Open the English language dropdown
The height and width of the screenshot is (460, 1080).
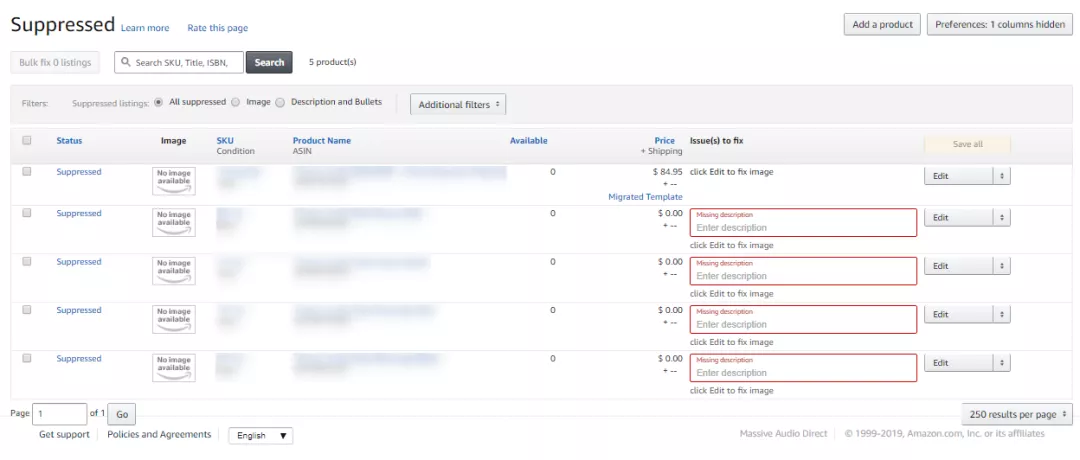pos(260,436)
